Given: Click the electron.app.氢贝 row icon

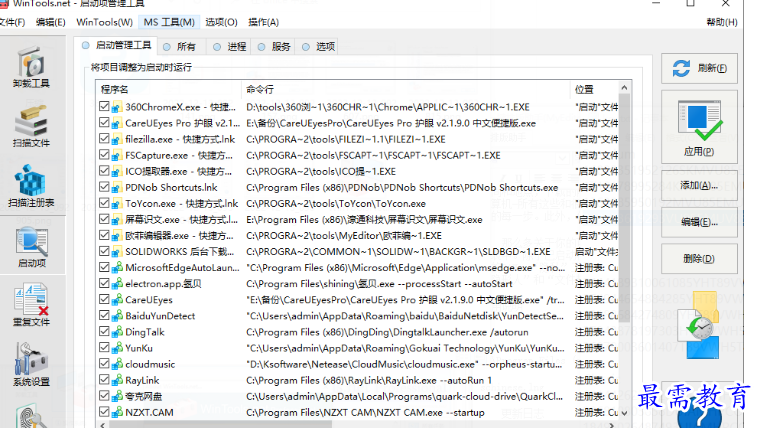Looking at the screenshot, I should click(x=117, y=284).
